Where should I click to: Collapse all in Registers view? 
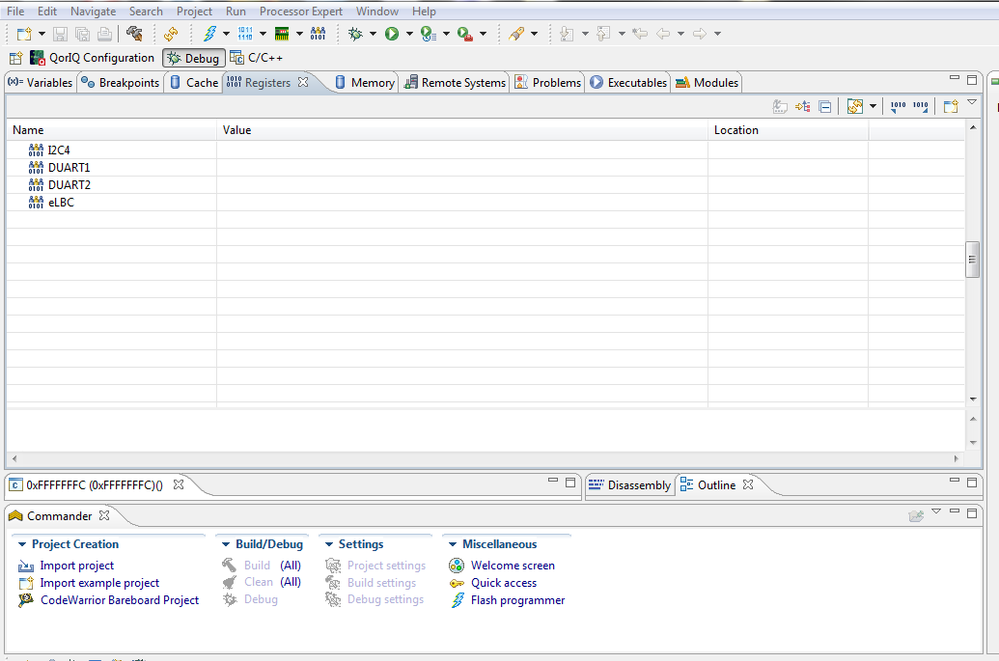coord(825,106)
